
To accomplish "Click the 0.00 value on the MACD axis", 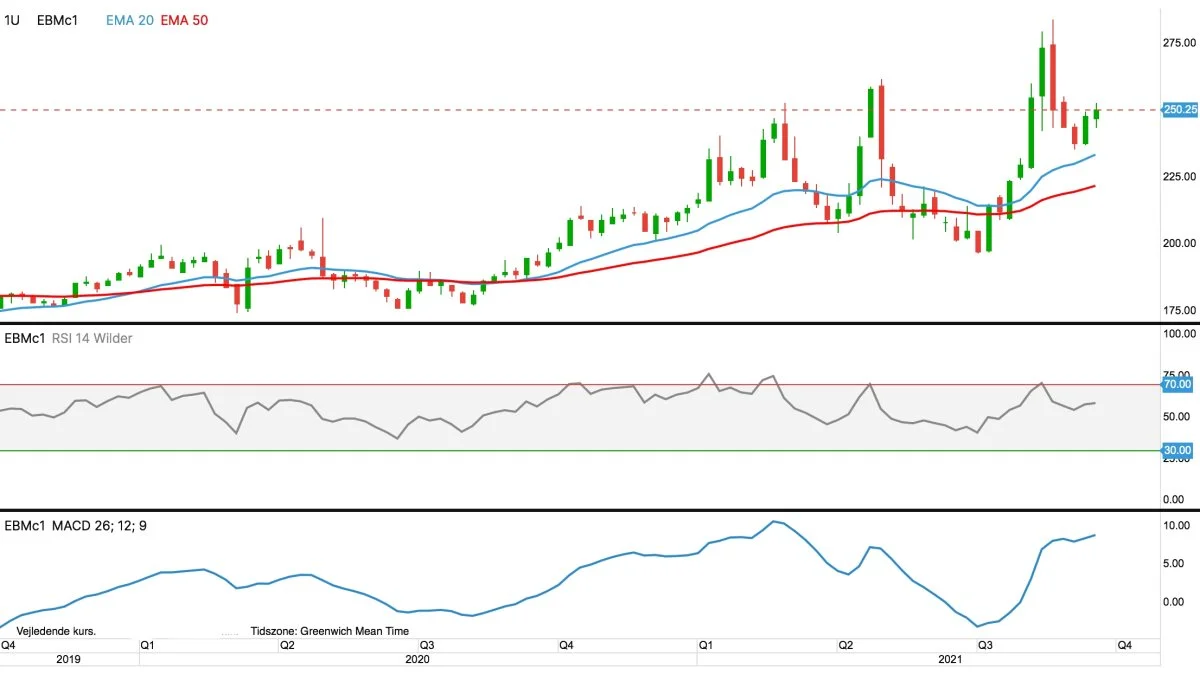I will pos(1174,601).
